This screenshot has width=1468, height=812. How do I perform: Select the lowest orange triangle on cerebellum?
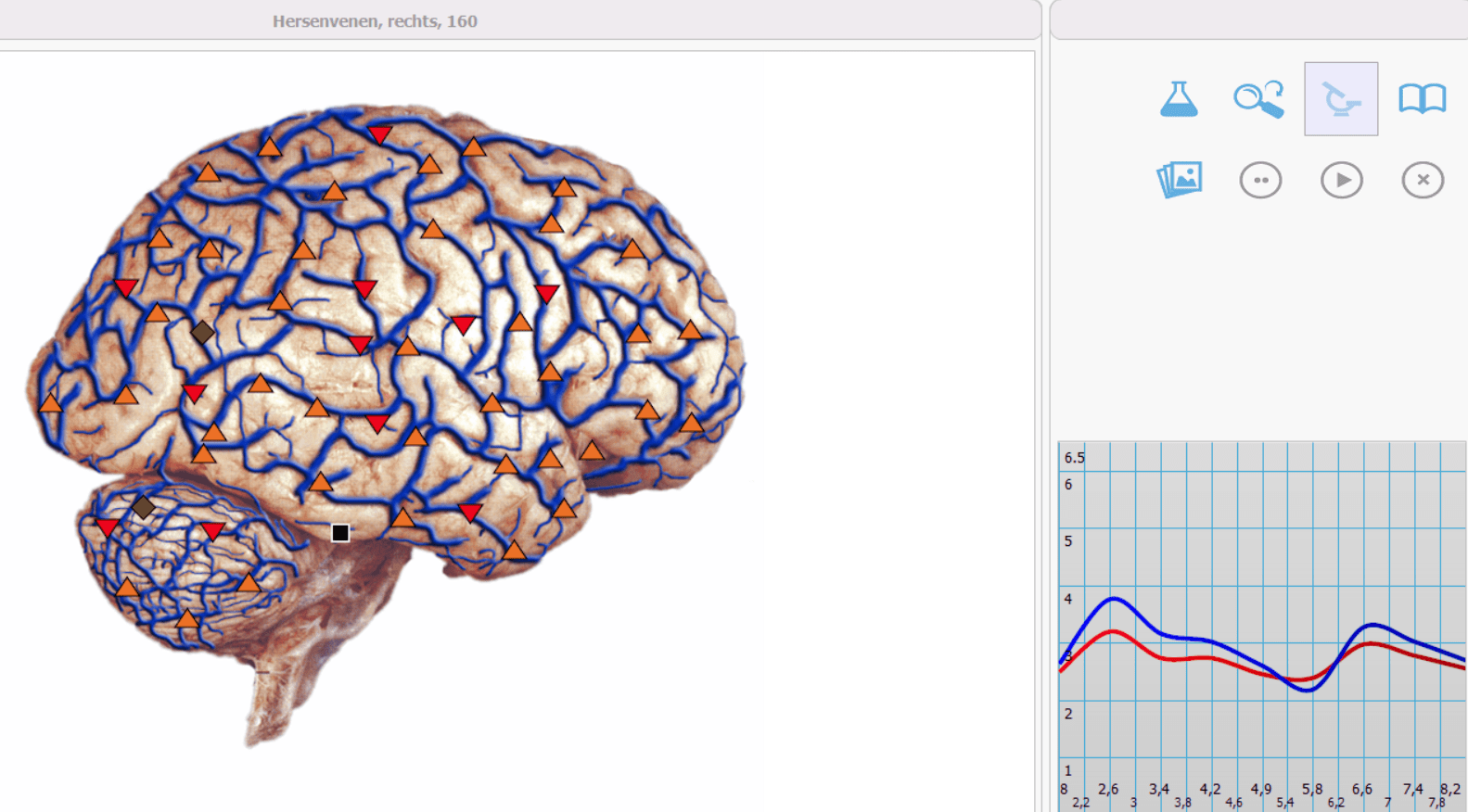187,618
